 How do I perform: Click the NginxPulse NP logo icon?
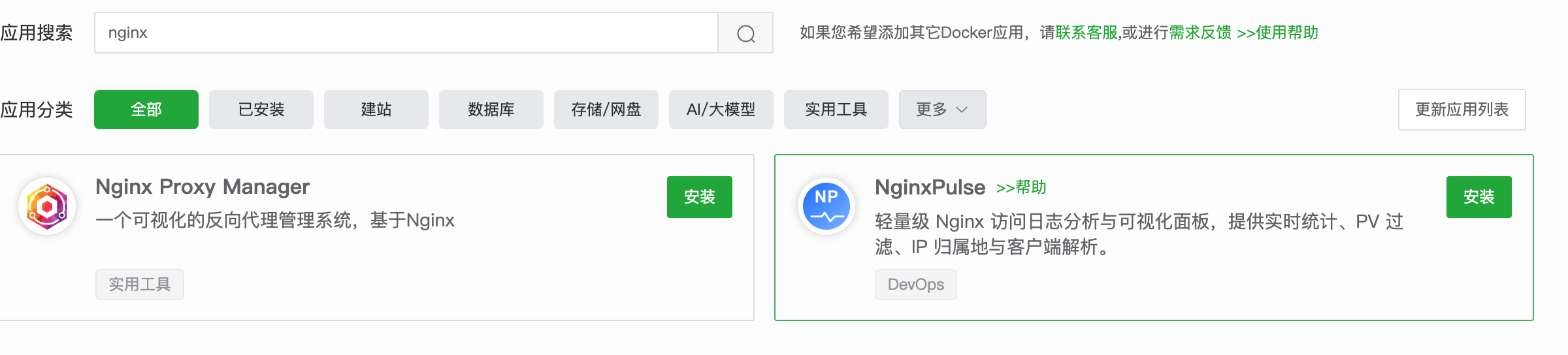(x=826, y=207)
